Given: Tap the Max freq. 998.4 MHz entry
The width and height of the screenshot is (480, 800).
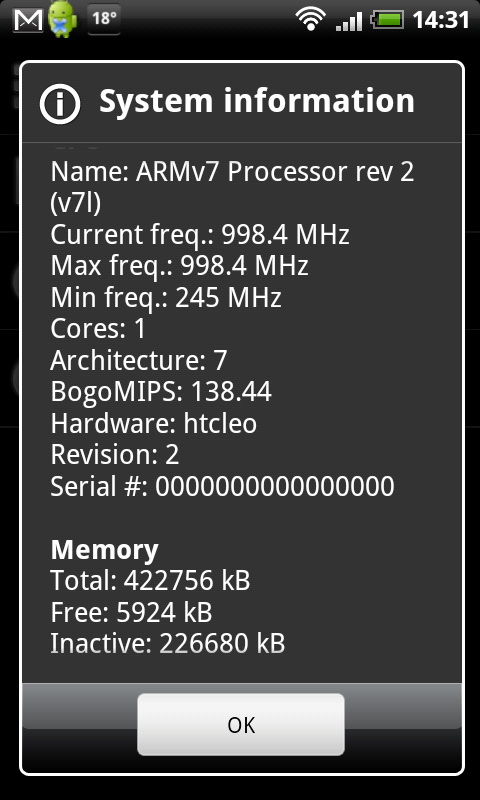Looking at the screenshot, I should click(180, 266).
